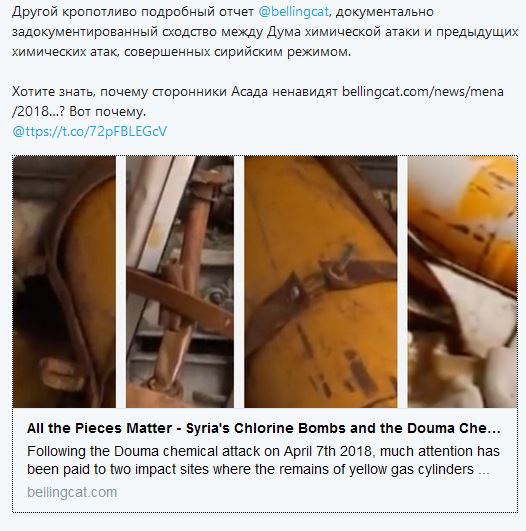
Task: Open the third preview image of the yellow cylinder strap
Action: [321, 281]
